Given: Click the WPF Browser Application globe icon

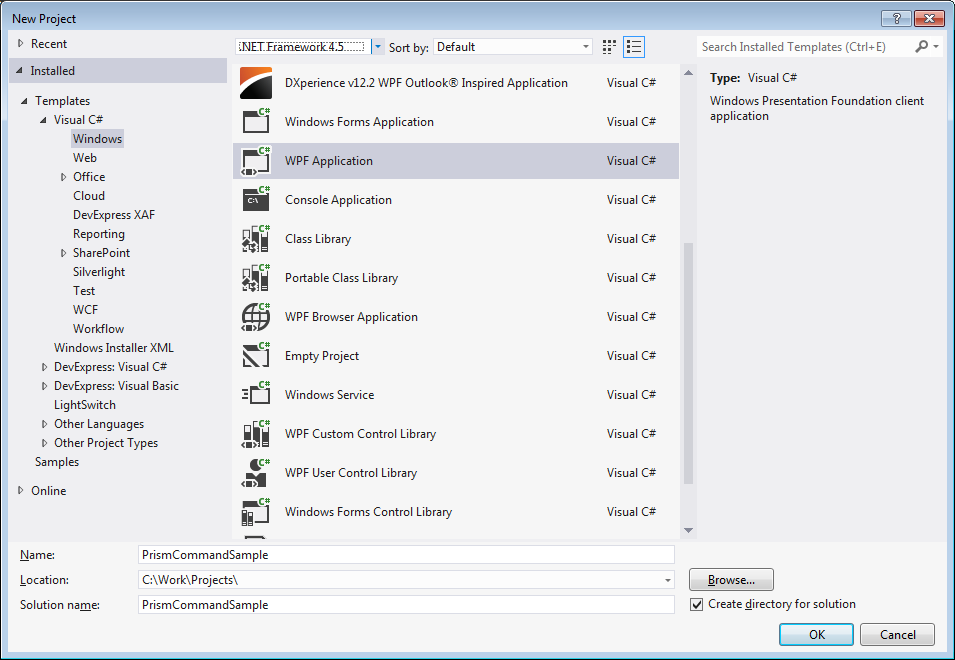Looking at the screenshot, I should pos(256,317).
